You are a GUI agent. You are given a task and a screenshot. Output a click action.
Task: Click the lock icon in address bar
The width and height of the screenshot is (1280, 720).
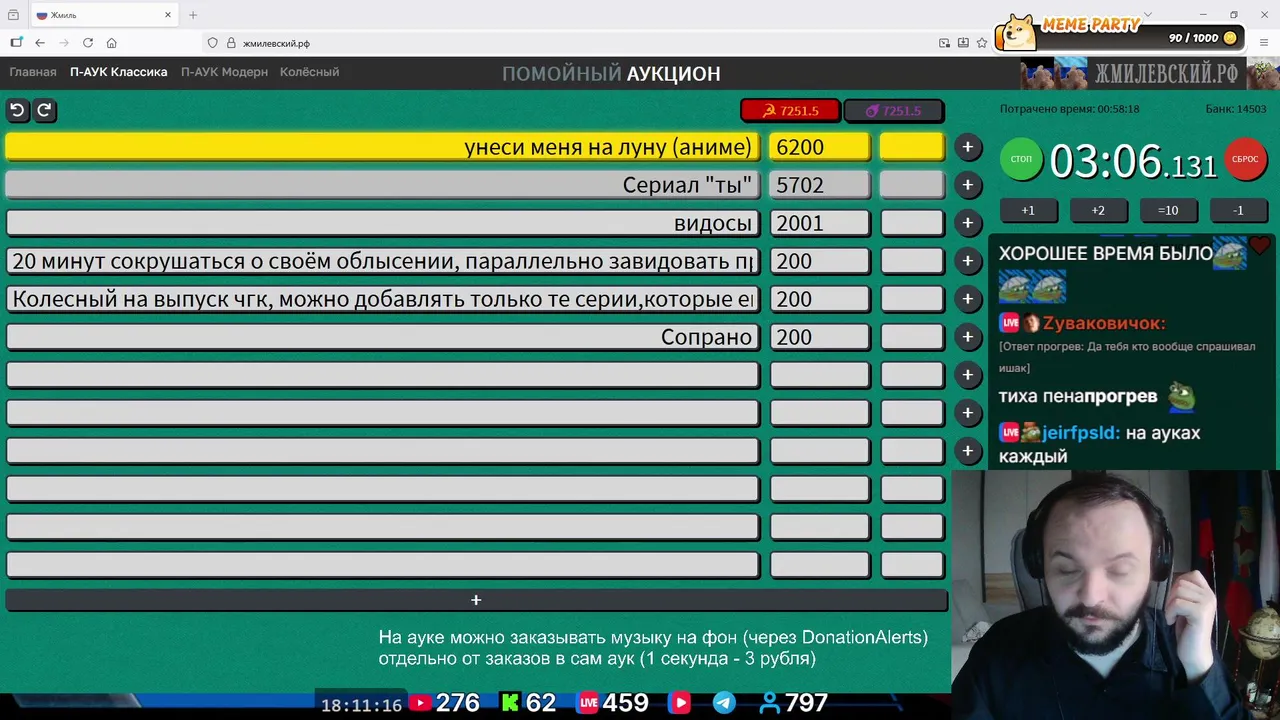[231, 43]
